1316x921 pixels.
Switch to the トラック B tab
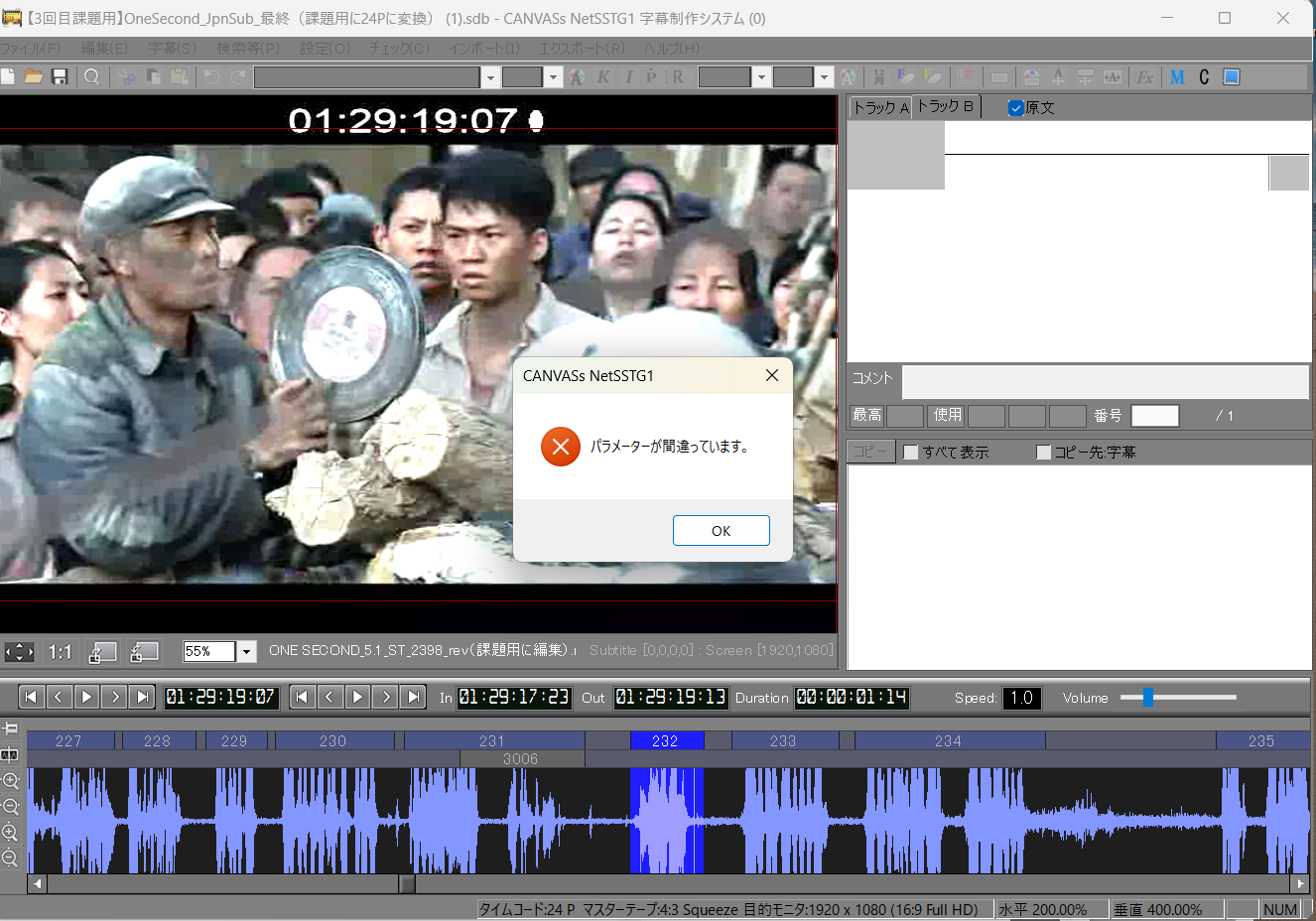coord(945,106)
